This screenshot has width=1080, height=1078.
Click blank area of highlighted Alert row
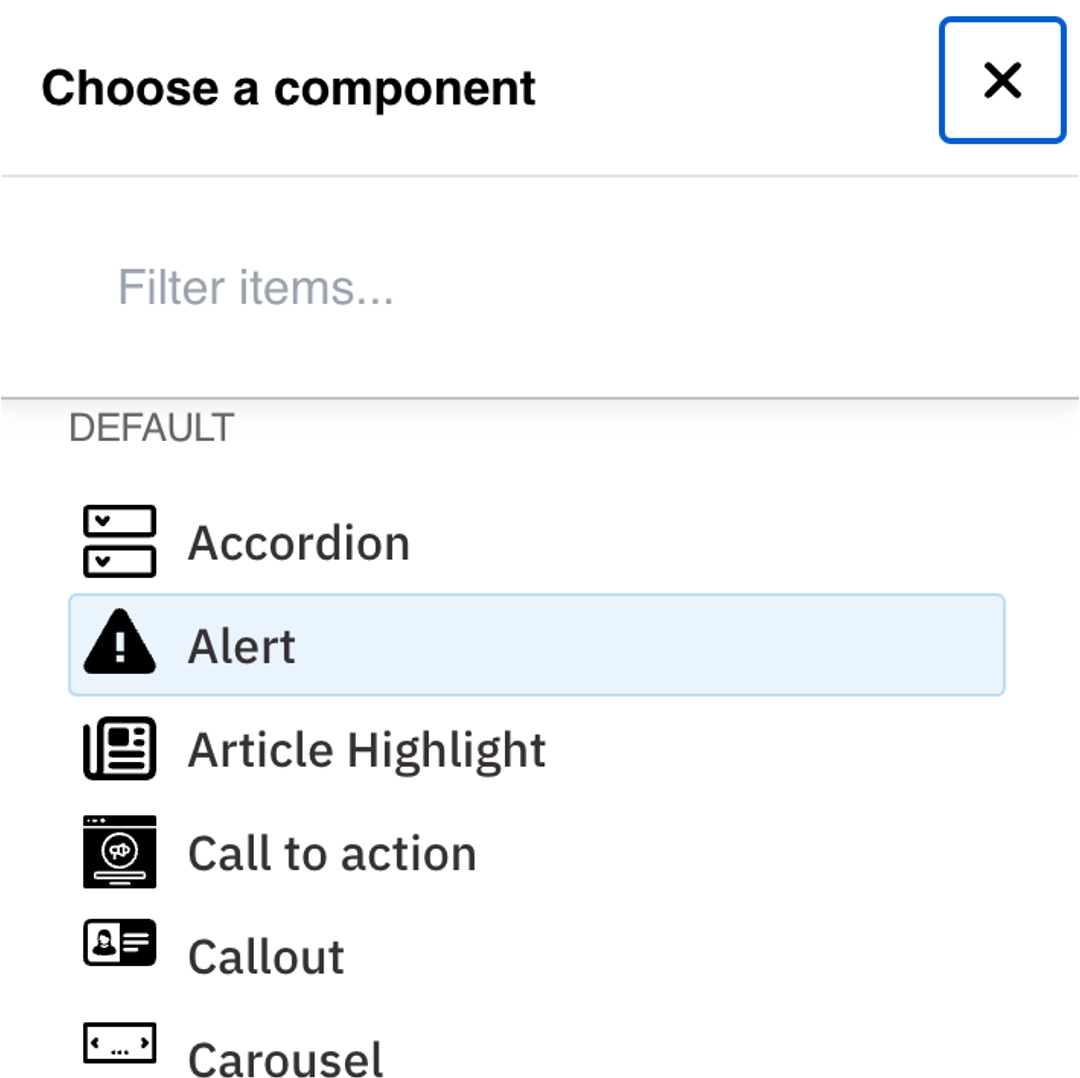(650, 645)
